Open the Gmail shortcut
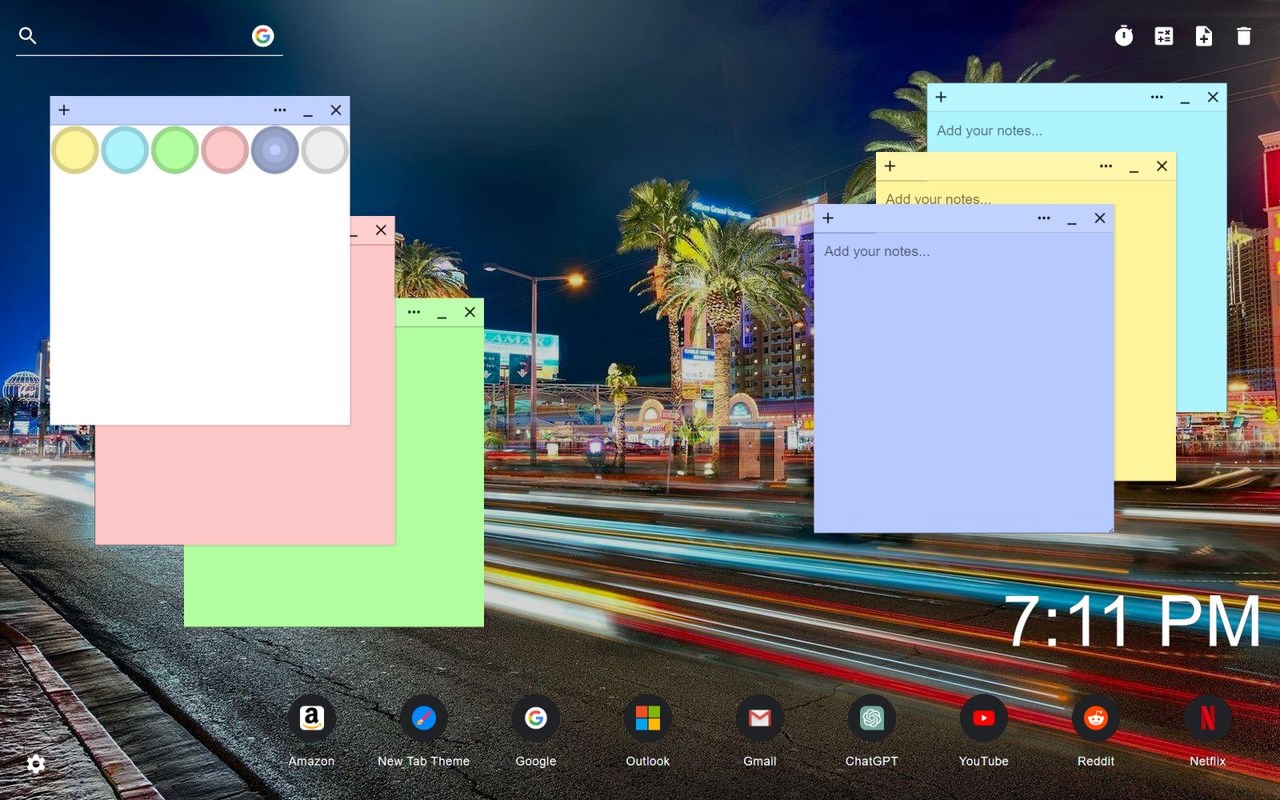This screenshot has height=800, width=1280. pyautogui.click(x=760, y=718)
